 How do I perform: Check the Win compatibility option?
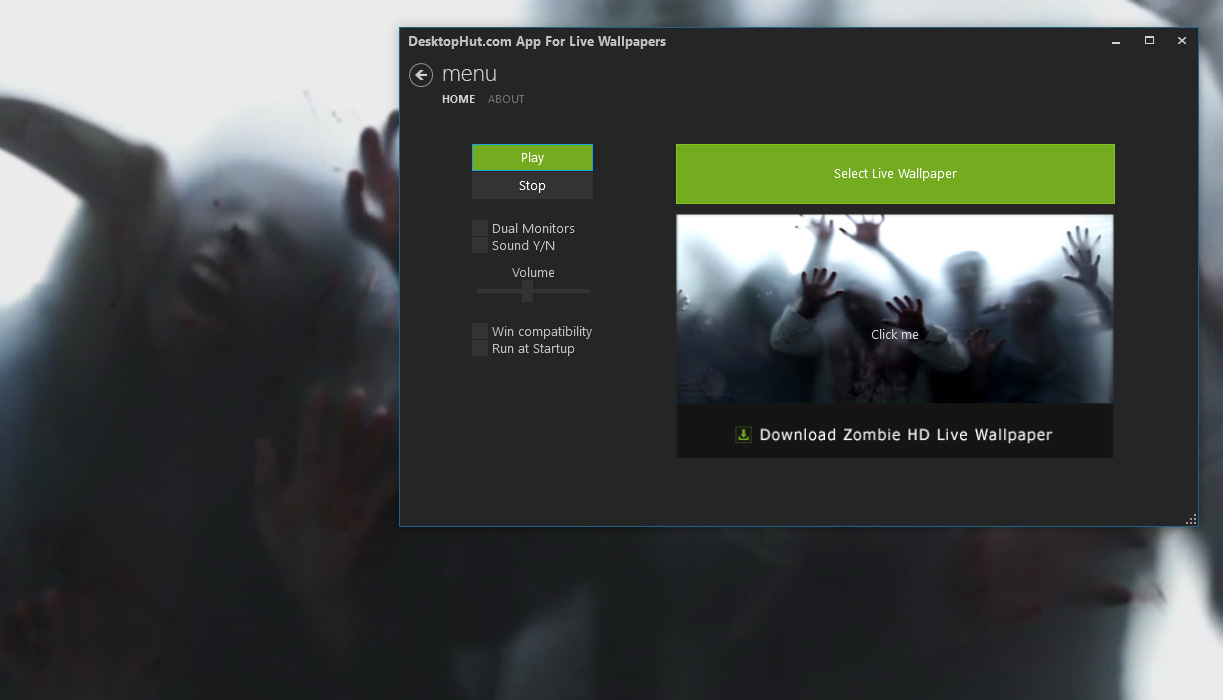(480, 331)
